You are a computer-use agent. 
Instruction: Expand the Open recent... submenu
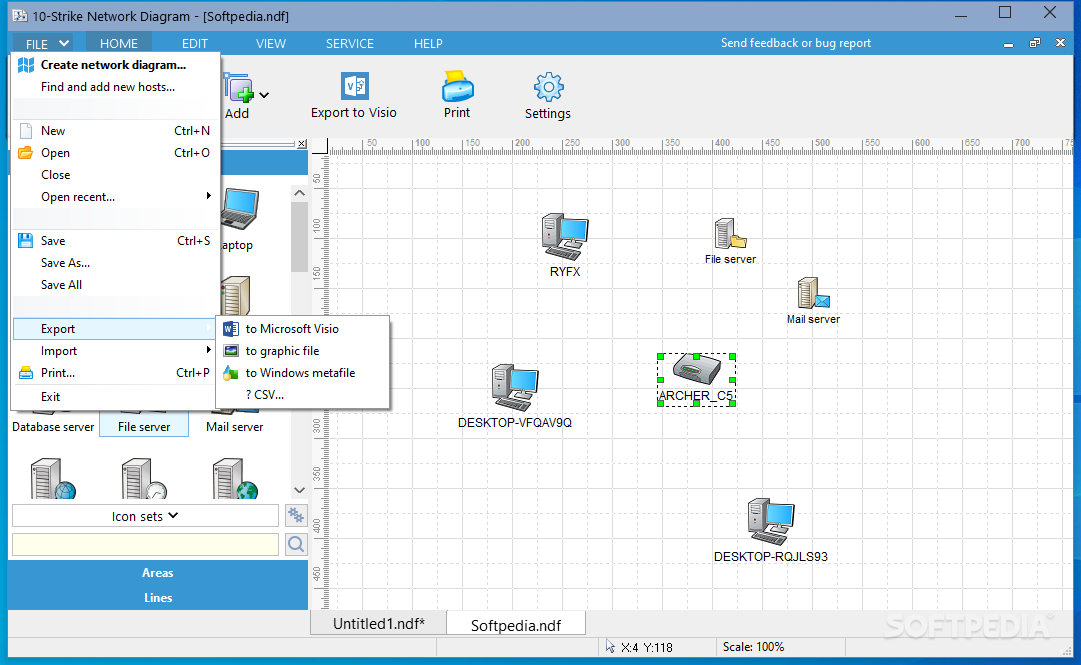(115, 196)
